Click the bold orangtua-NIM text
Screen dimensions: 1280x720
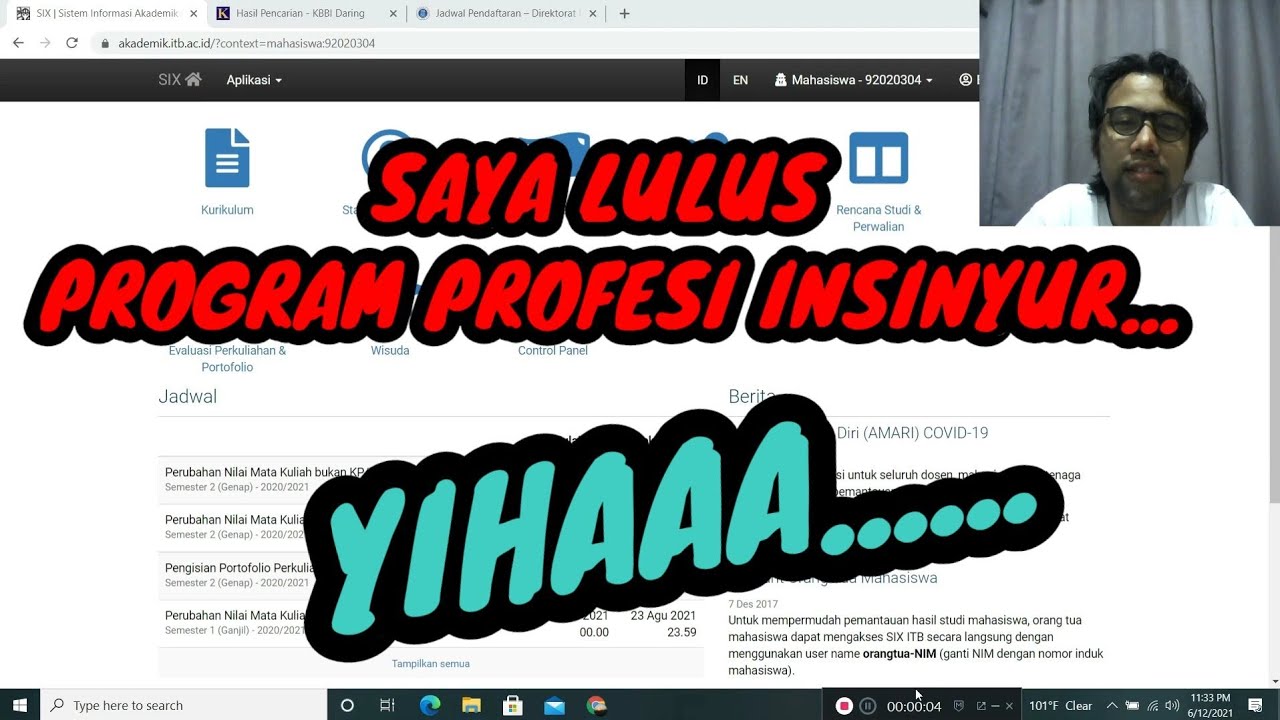pyautogui.click(x=899, y=654)
